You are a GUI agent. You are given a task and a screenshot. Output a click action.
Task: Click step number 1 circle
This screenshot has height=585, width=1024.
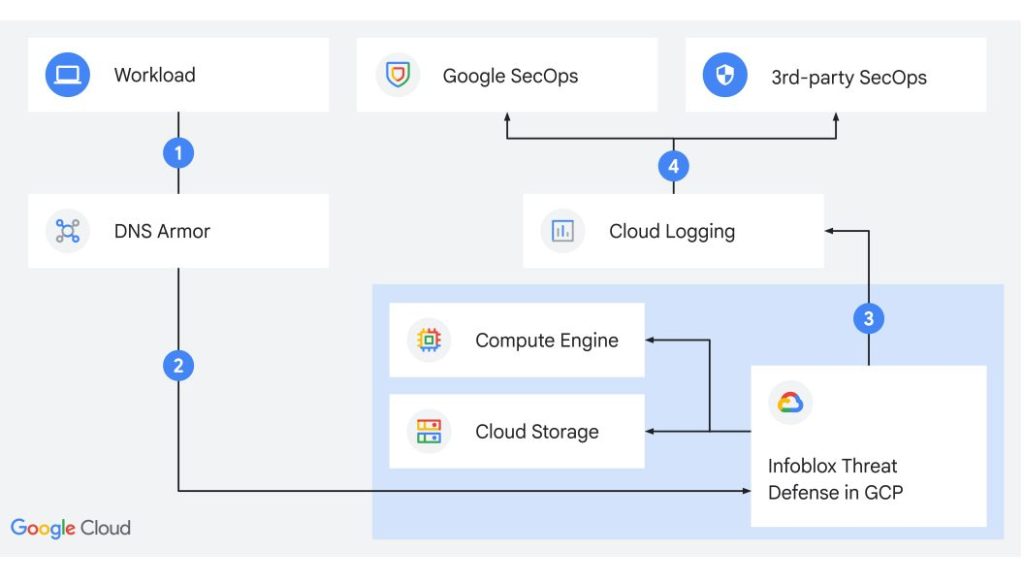point(178,153)
